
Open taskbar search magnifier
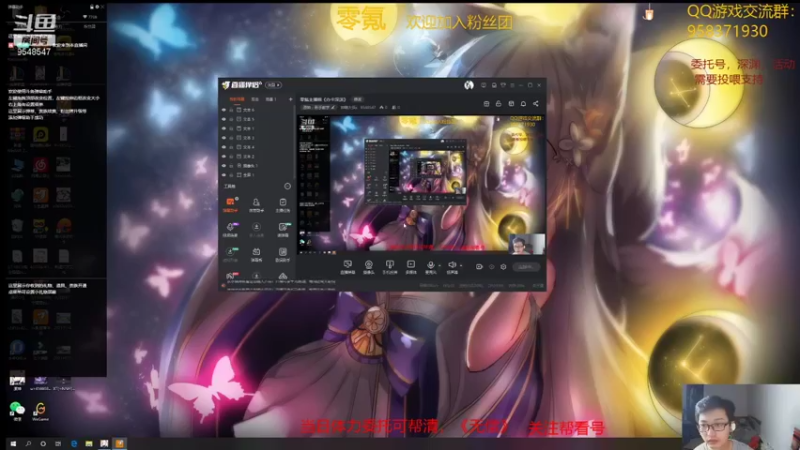[x=28, y=444]
